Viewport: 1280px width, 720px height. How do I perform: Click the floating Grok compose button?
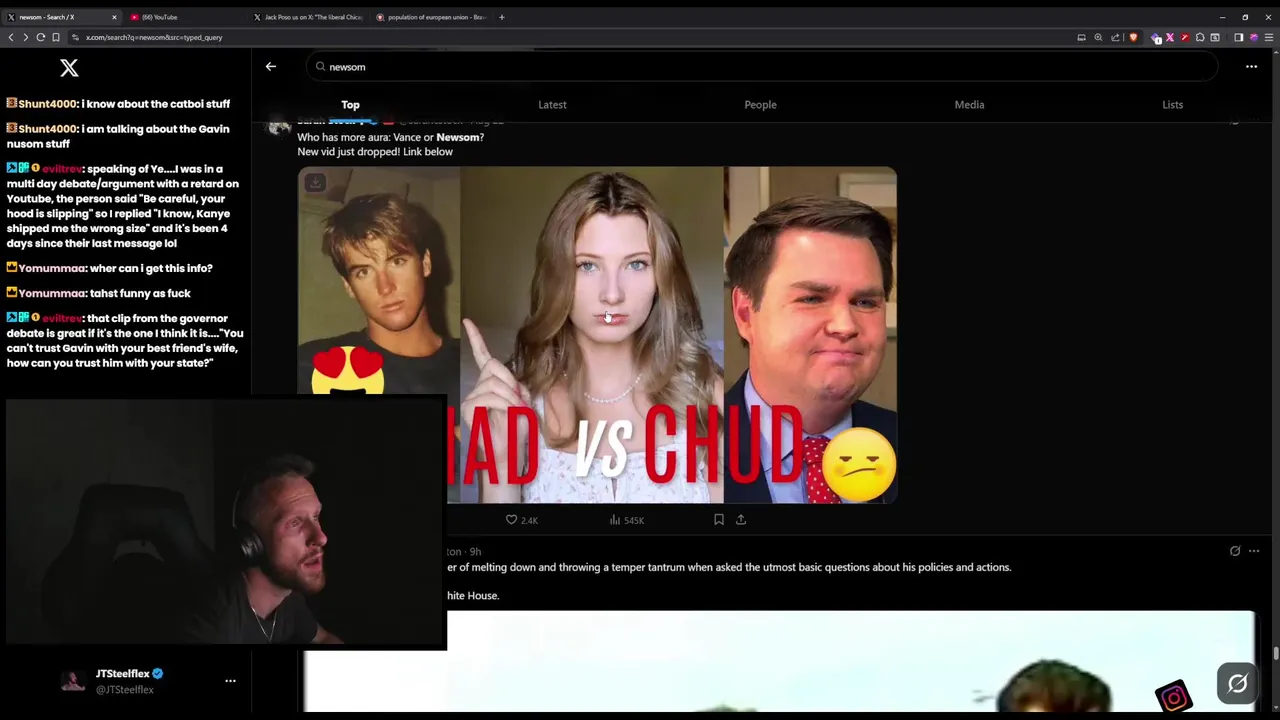[1237, 684]
